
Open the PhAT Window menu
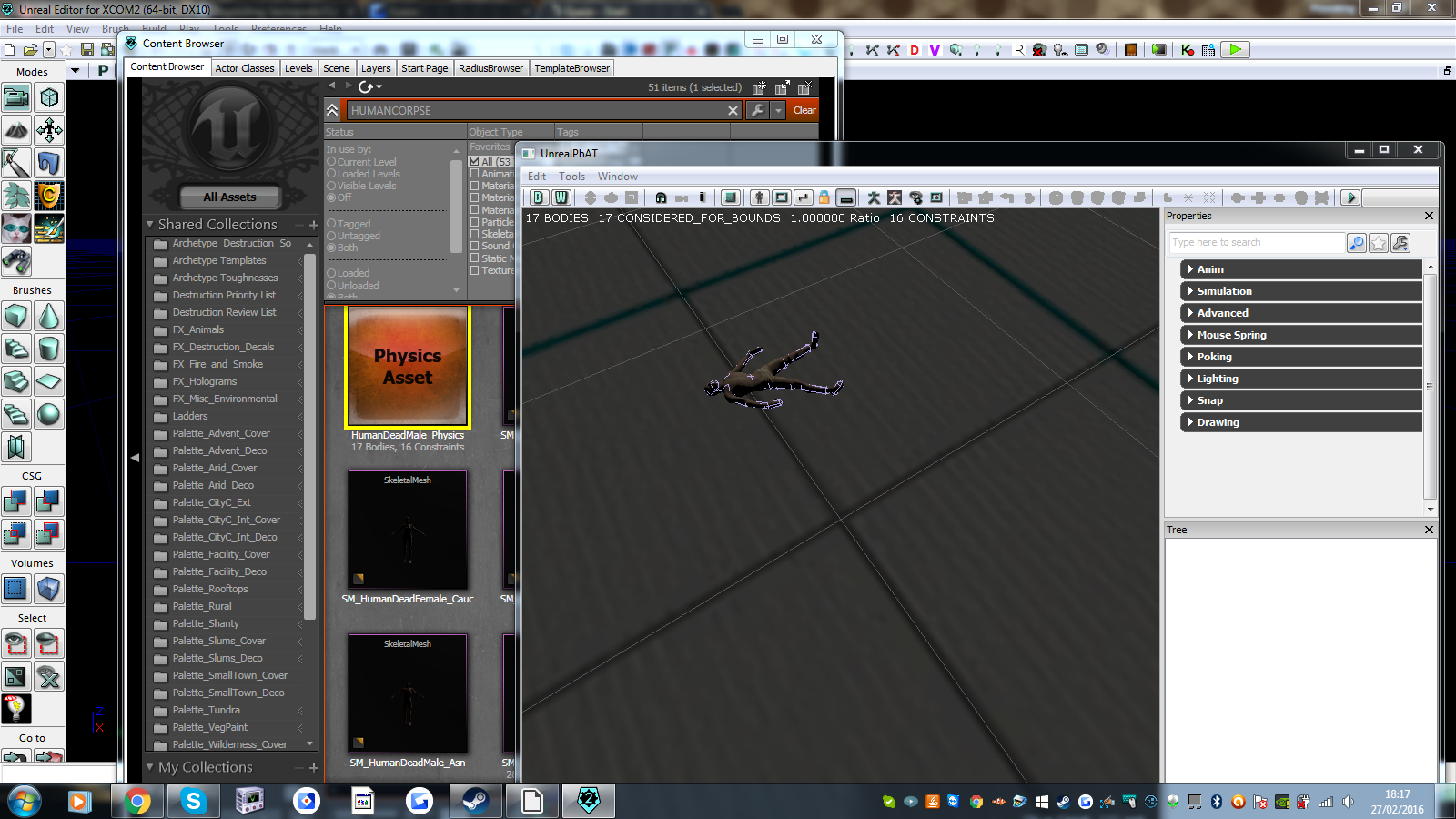point(618,177)
